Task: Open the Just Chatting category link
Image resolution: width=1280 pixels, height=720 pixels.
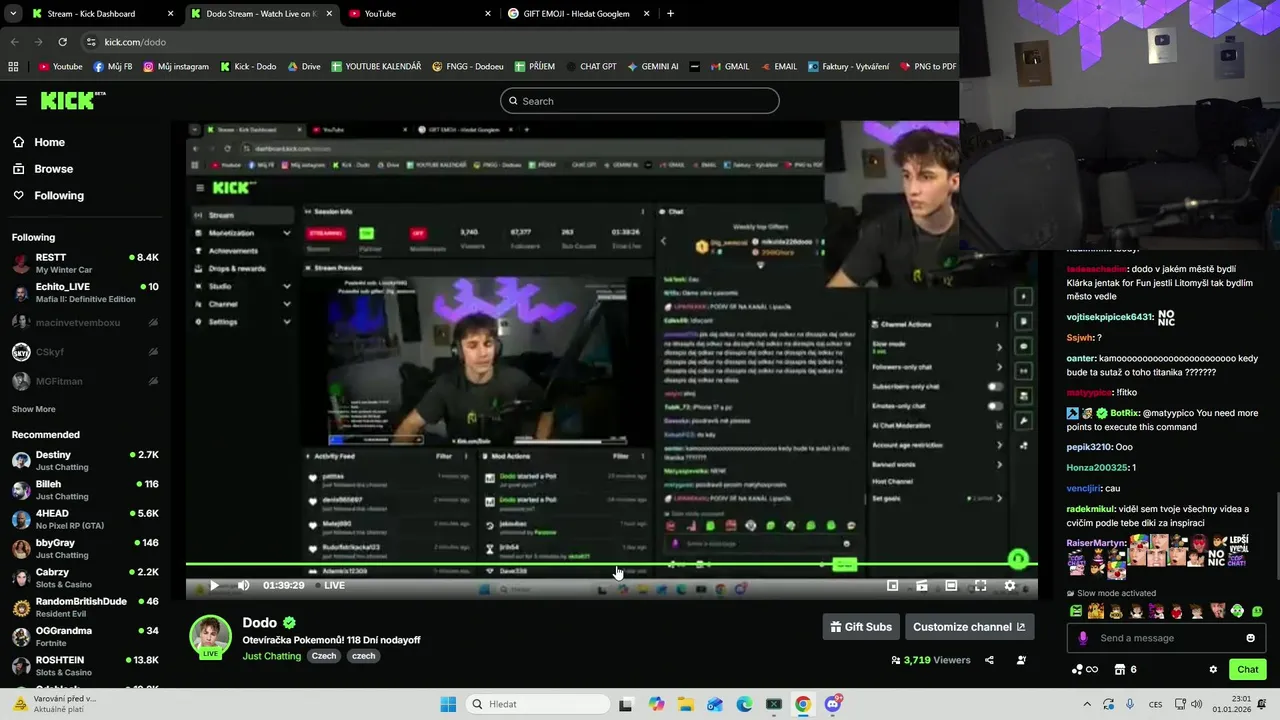Action: tap(271, 656)
